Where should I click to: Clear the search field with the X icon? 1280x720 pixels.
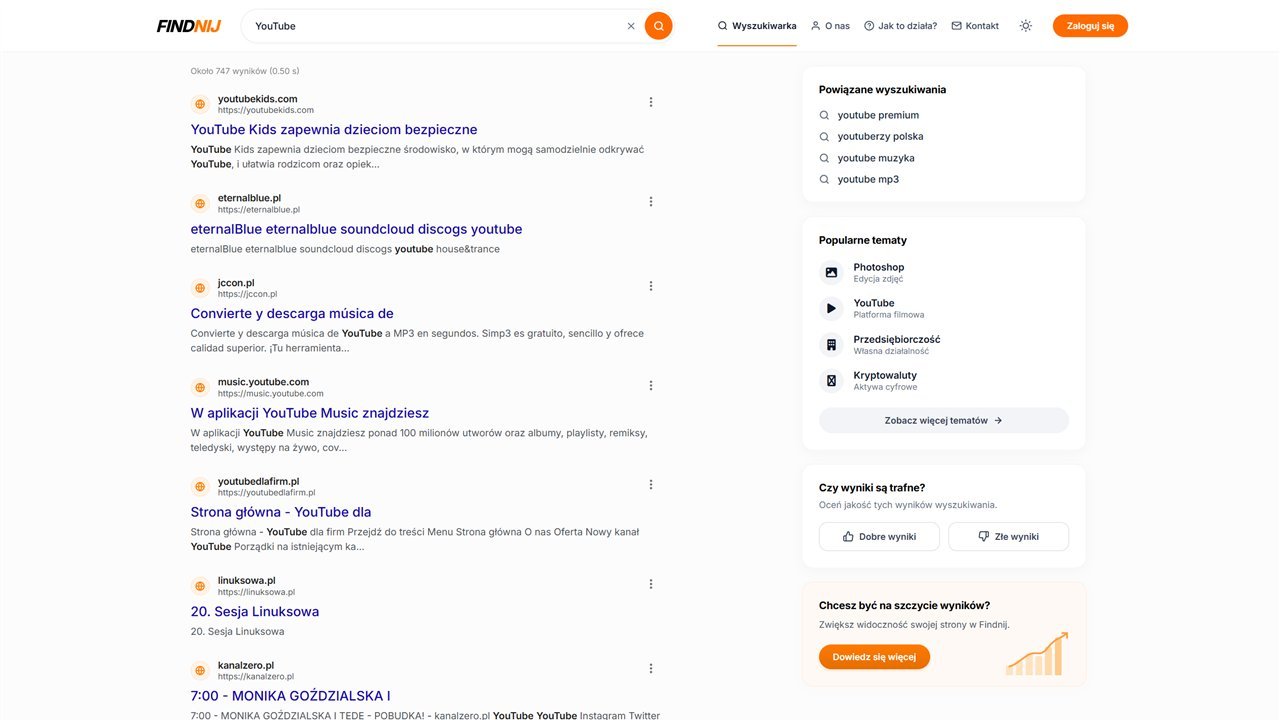pos(631,26)
